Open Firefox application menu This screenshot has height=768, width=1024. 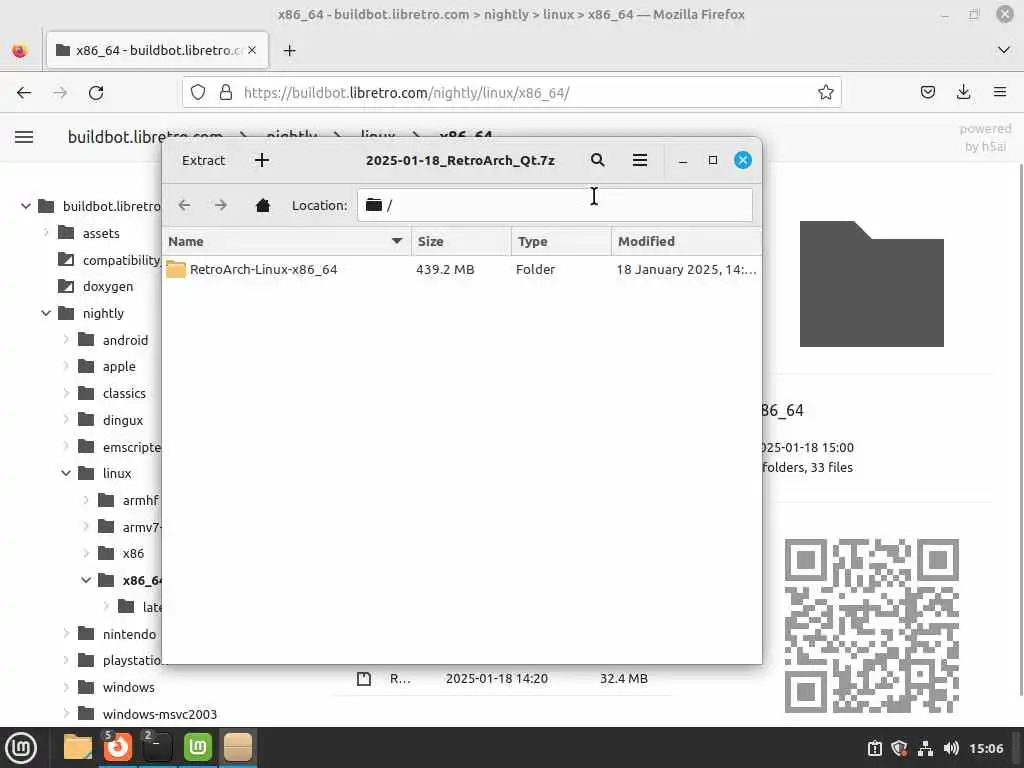point(1000,92)
